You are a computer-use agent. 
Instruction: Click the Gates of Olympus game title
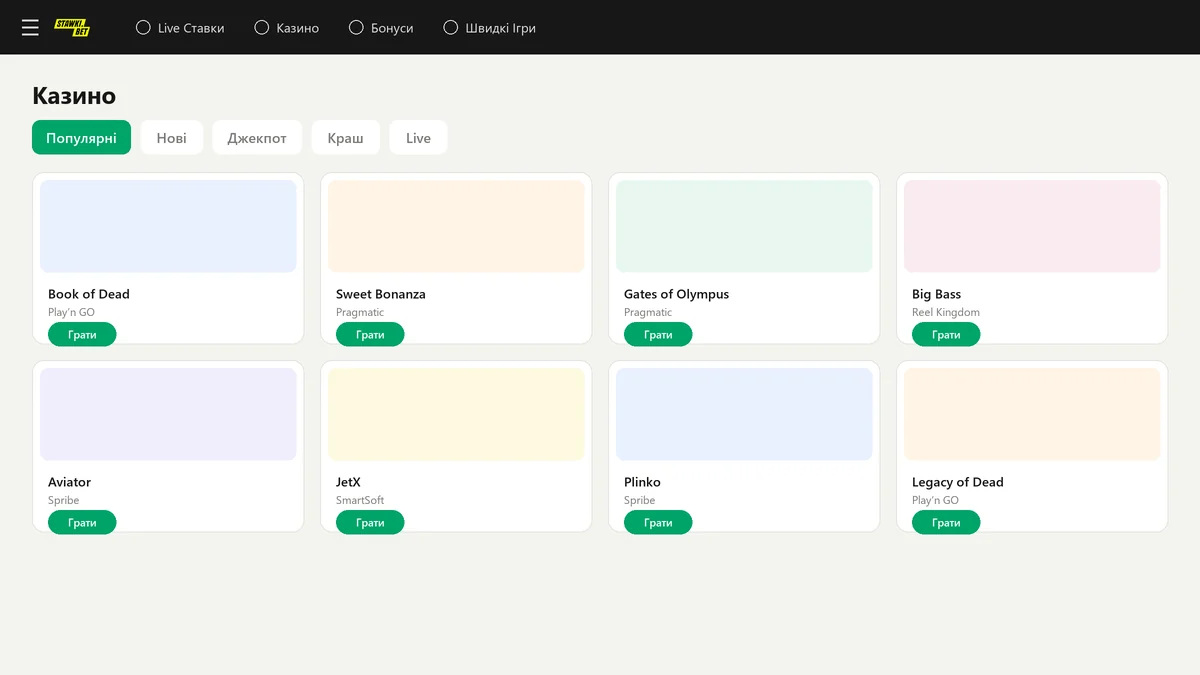(x=676, y=294)
